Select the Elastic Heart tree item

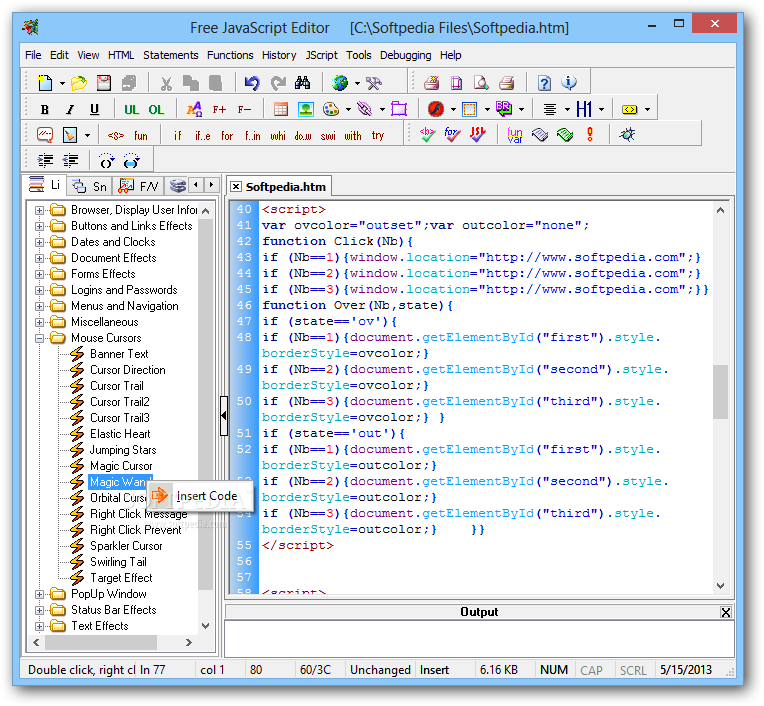tap(120, 434)
